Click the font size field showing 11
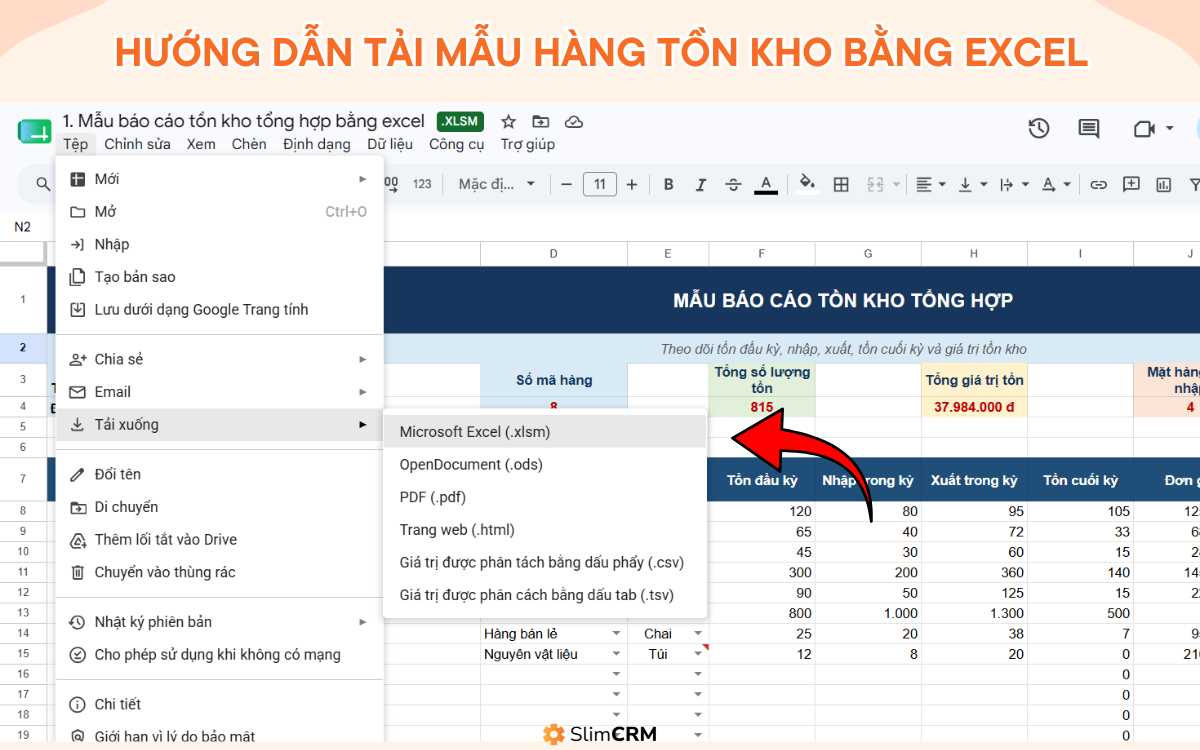The image size is (1200, 750). (599, 184)
